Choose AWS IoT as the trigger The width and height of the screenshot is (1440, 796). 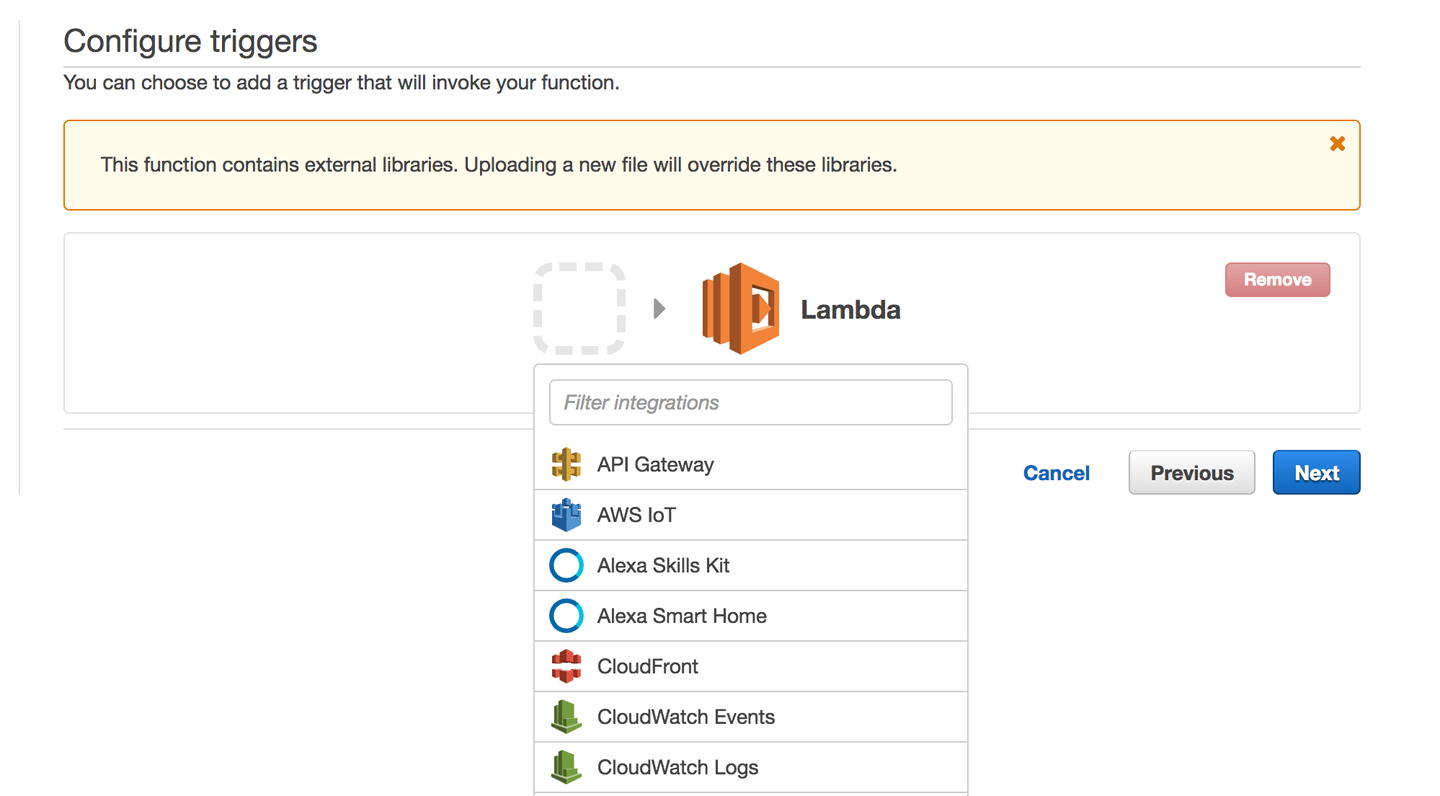[636, 515]
